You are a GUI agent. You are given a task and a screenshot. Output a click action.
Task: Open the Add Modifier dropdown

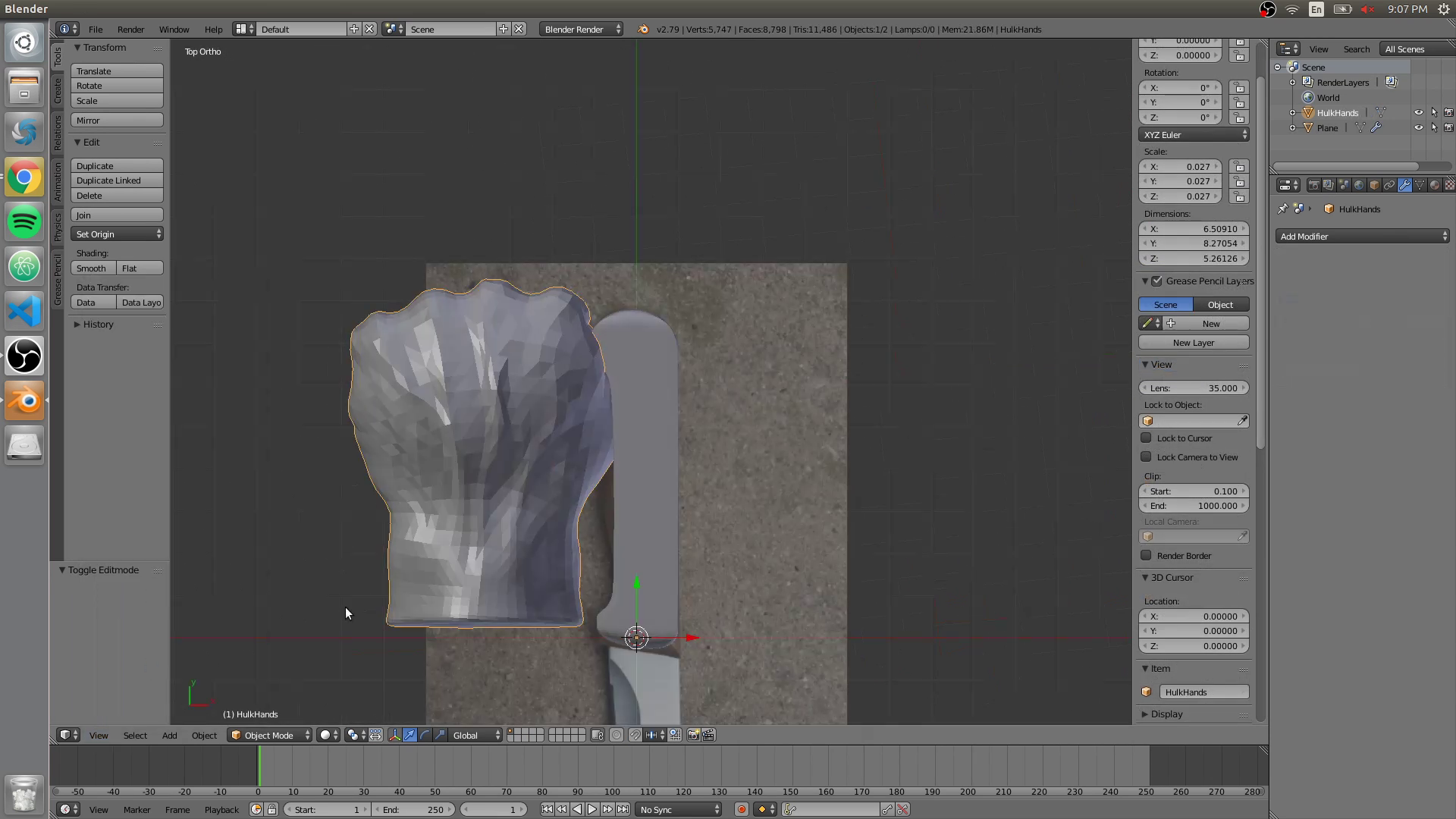1363,237
